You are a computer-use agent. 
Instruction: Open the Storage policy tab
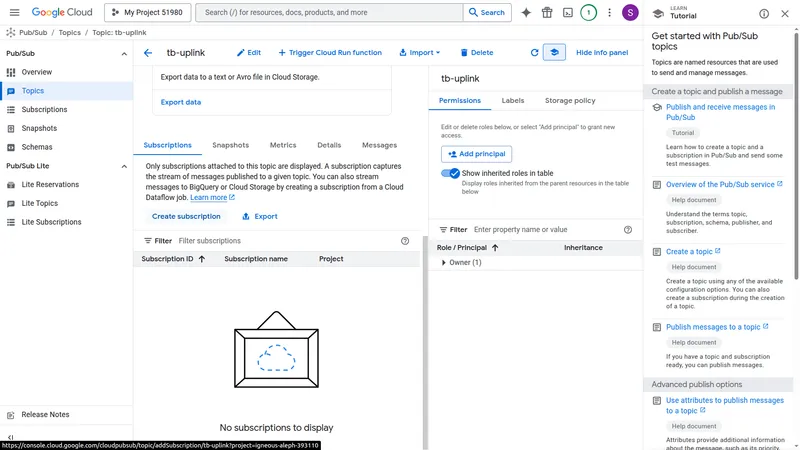coord(570,101)
